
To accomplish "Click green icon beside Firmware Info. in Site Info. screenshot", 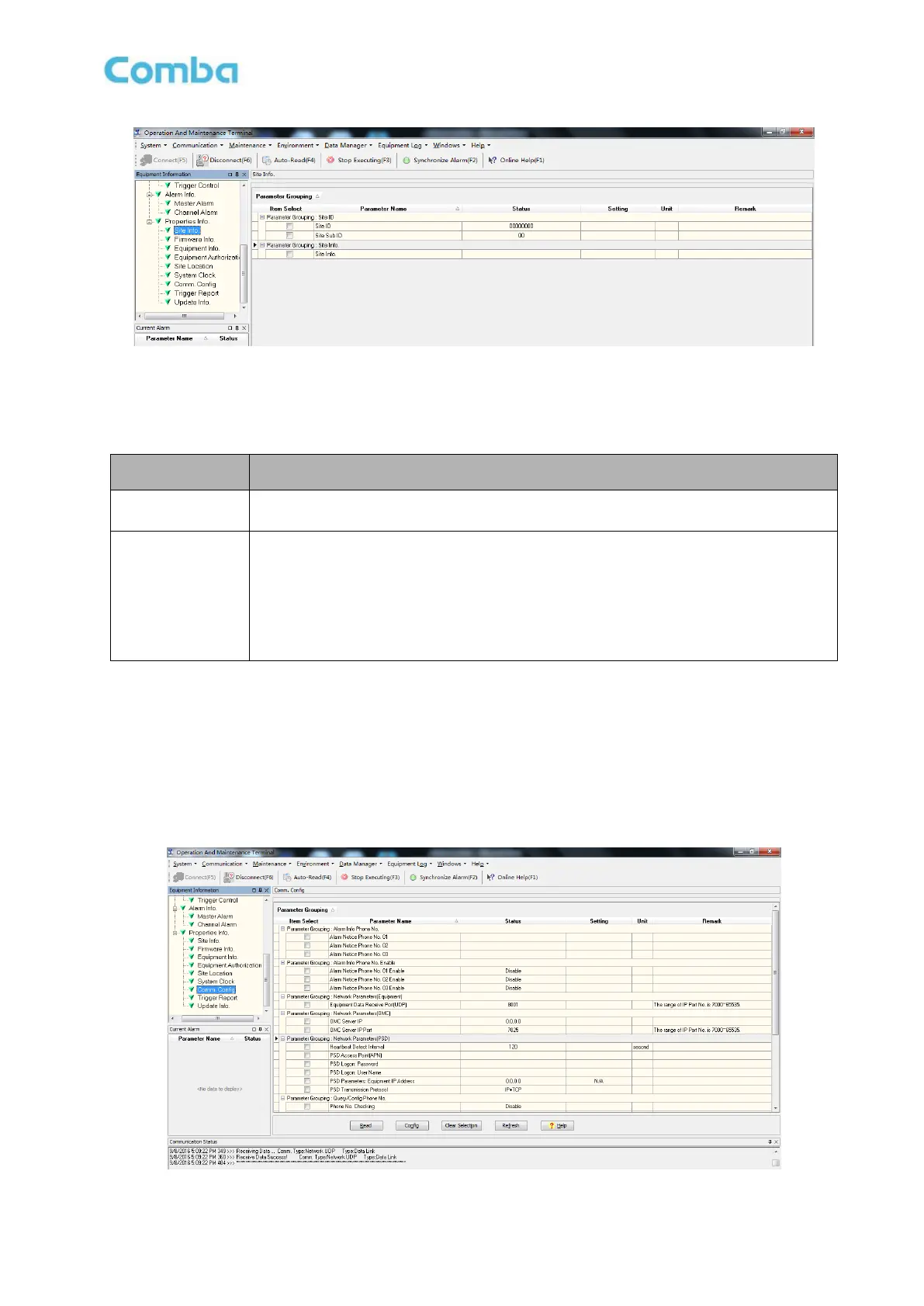I will [168, 239].
